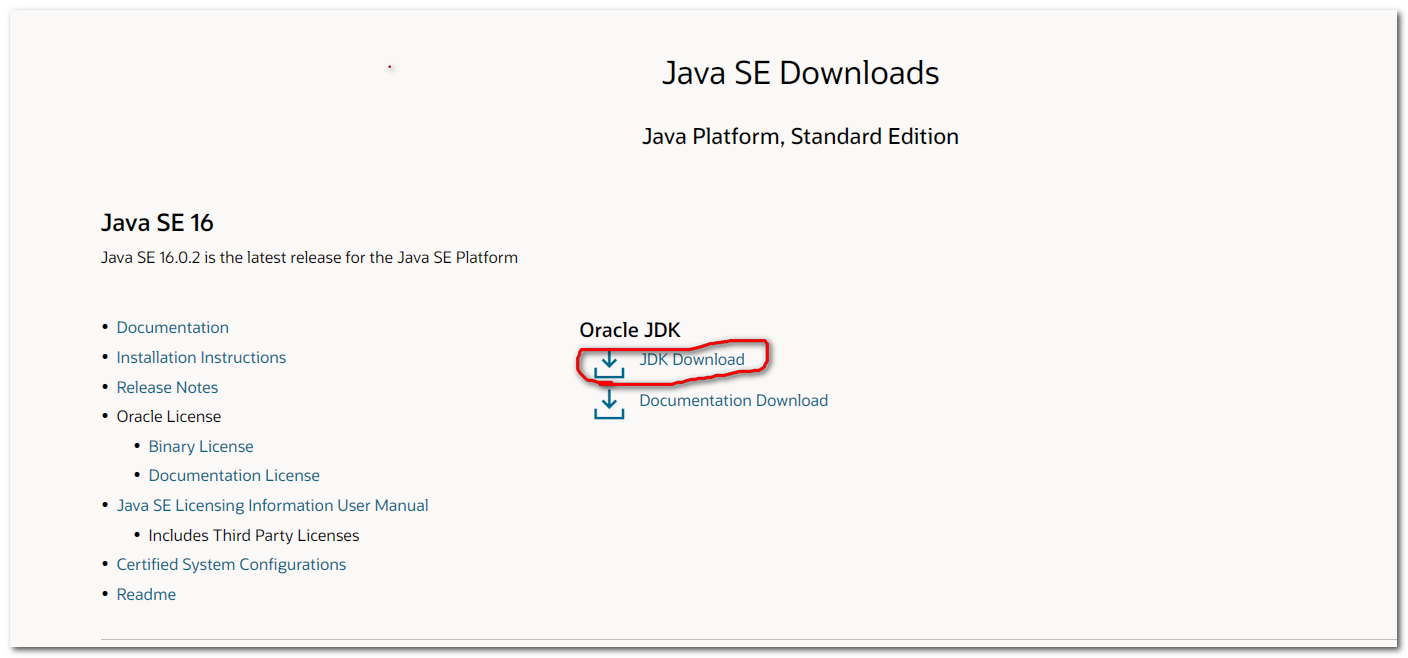1408x658 pixels.
Task: View the Release Notes link
Action: (167, 387)
